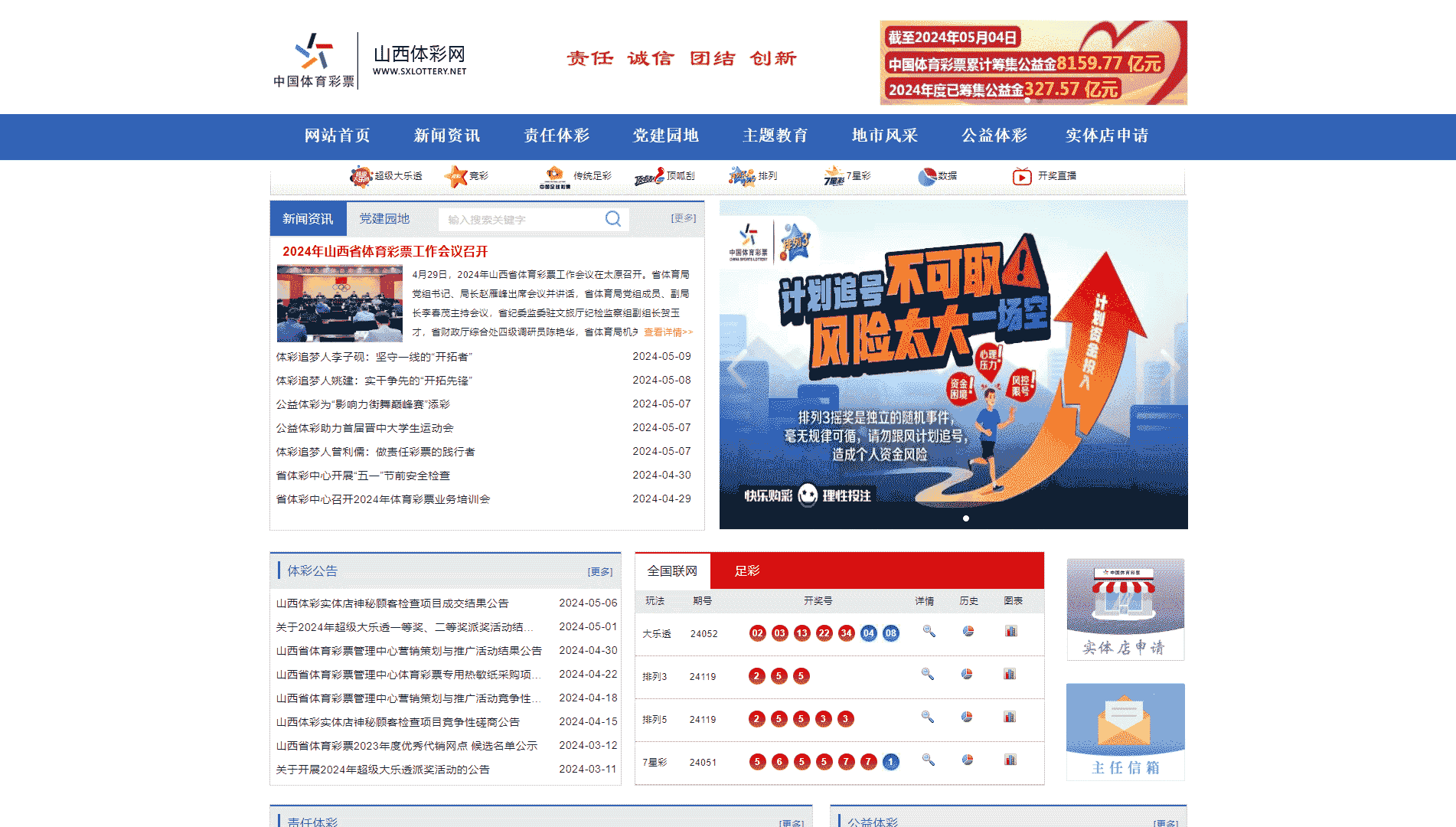
Task: Select the 新闻资讯 news tab
Action: coord(308,219)
